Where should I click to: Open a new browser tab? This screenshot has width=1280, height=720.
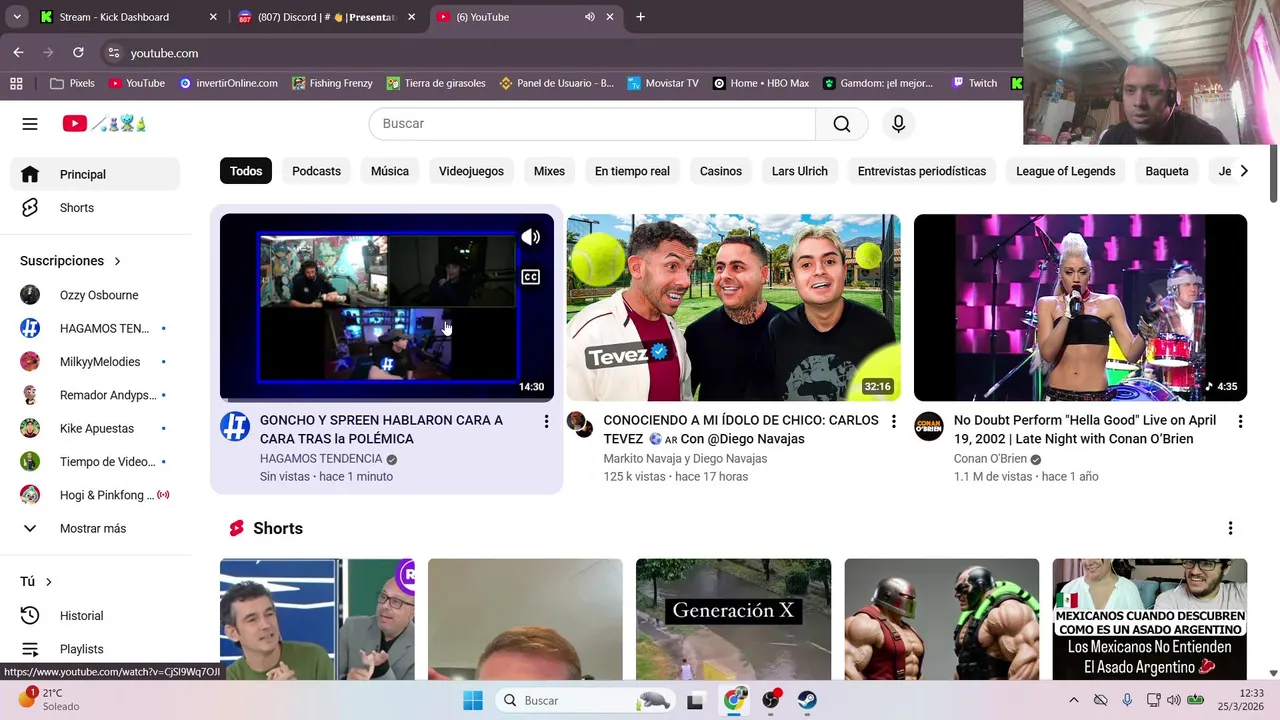click(x=640, y=17)
